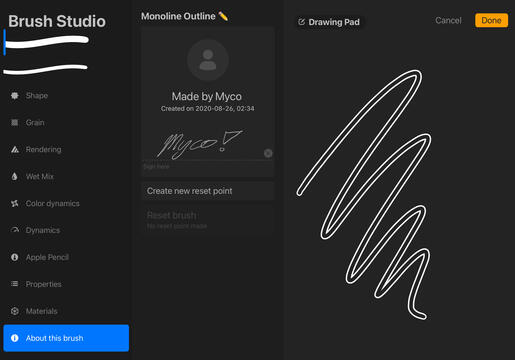Screen dimensions: 515x360
Task: Open the Apple Pencil info icon
Action: point(15,257)
